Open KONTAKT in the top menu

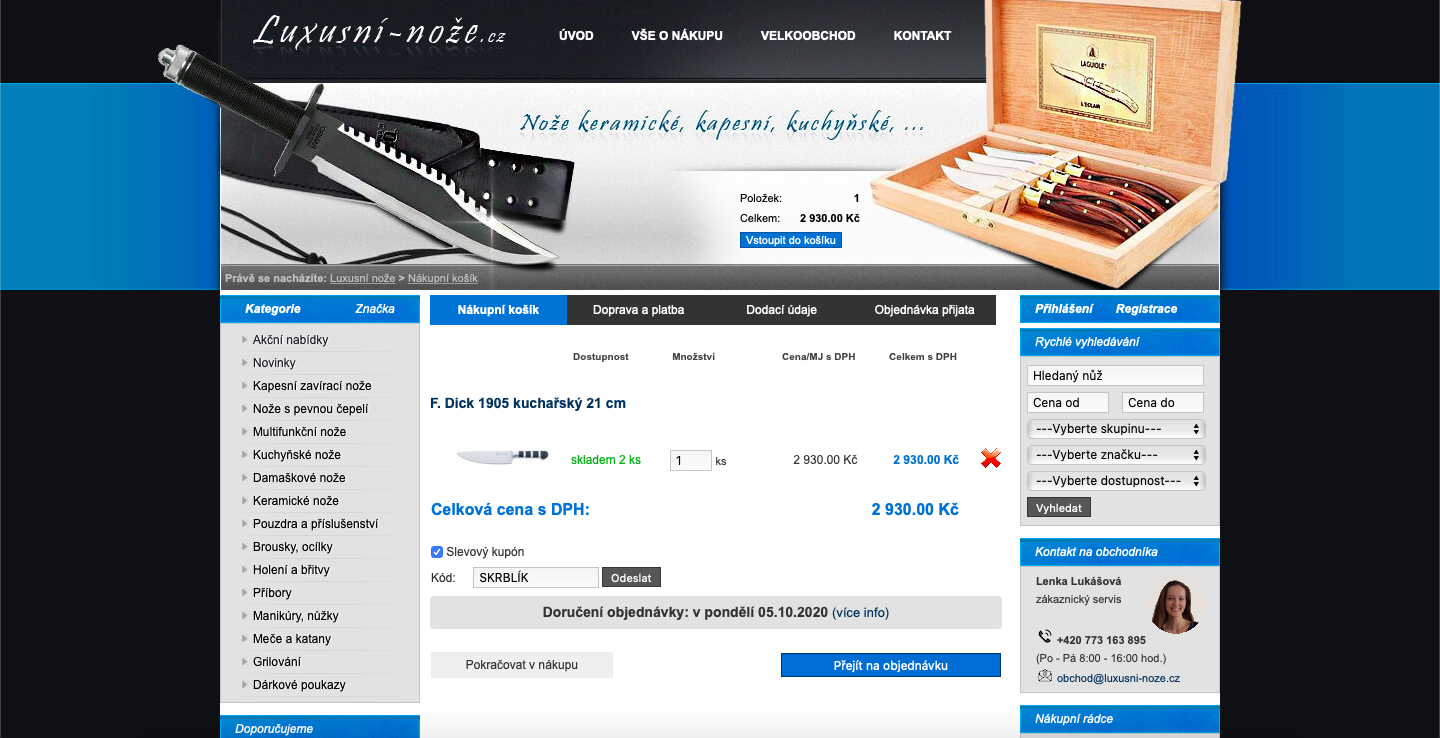click(x=922, y=35)
